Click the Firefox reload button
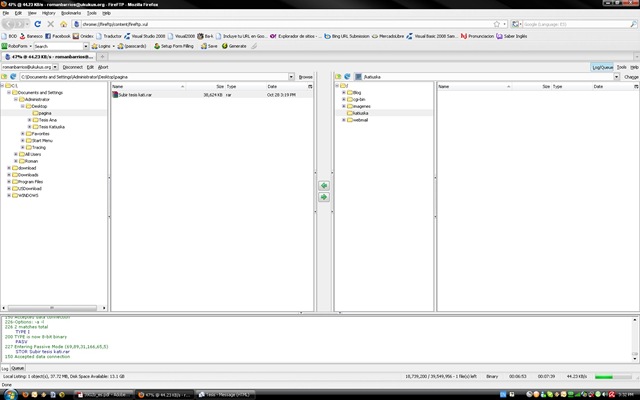 click(38, 24)
